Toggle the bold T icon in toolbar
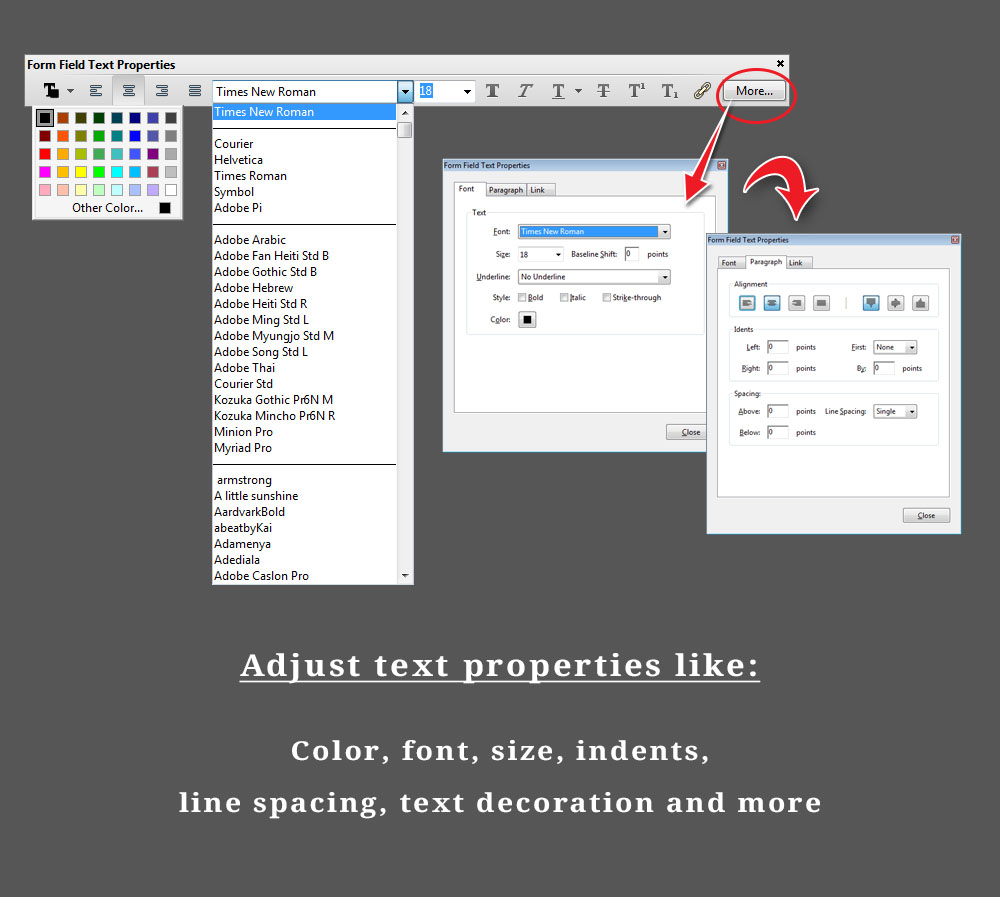 492,91
